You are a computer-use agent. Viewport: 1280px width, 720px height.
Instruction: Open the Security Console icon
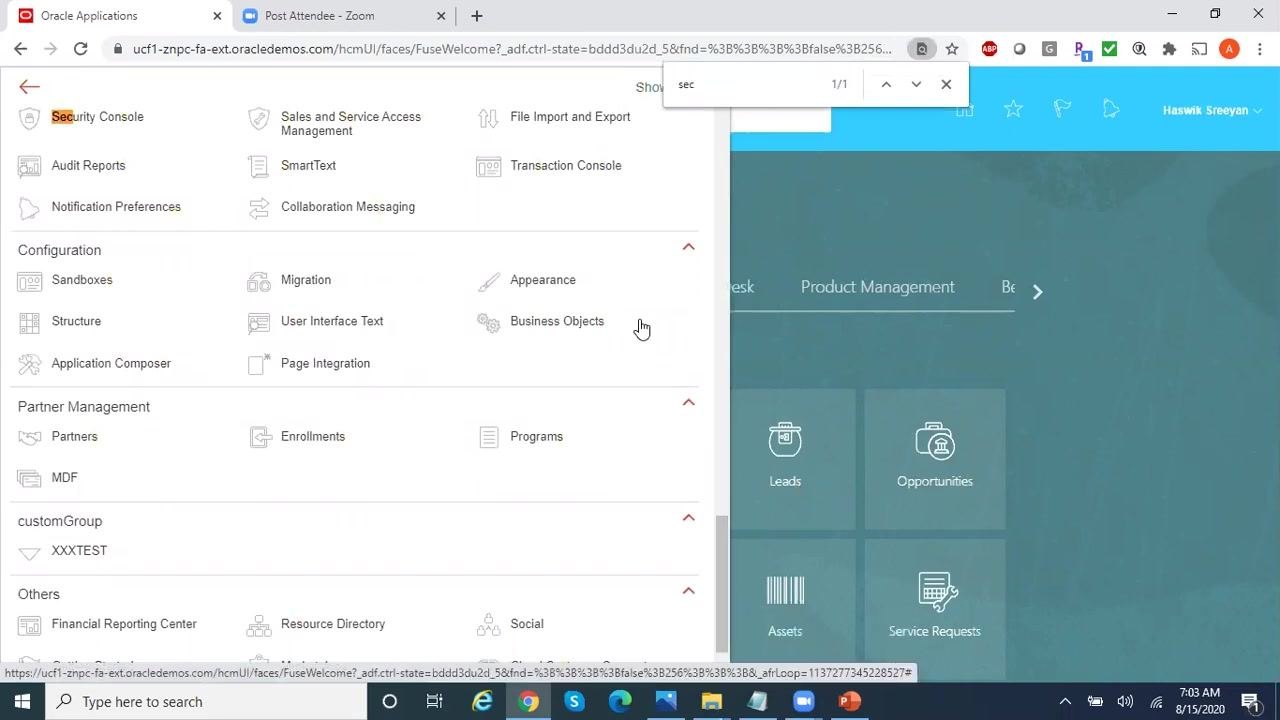point(30,118)
